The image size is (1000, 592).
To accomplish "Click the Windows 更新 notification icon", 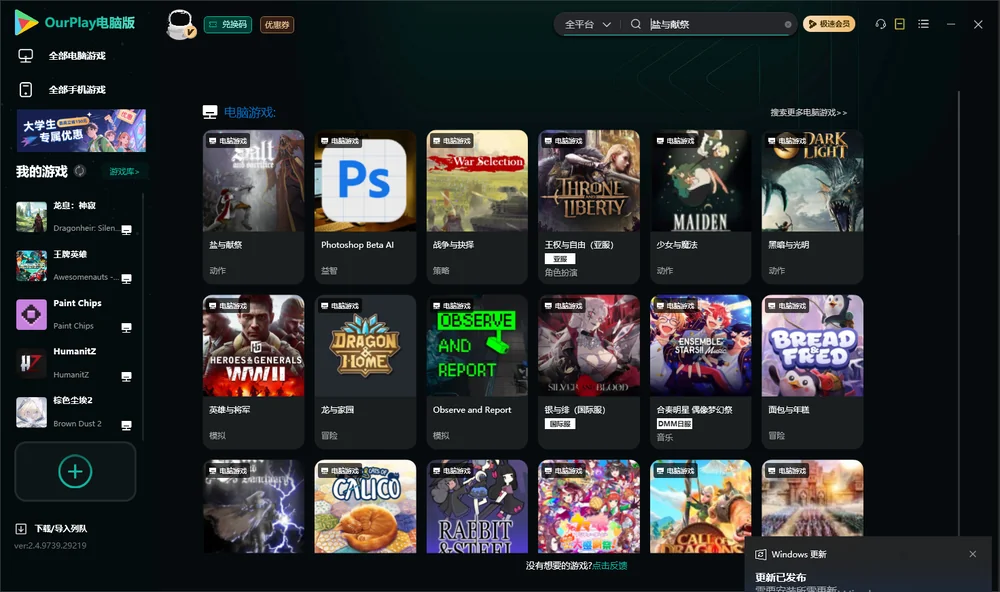I will [760, 554].
